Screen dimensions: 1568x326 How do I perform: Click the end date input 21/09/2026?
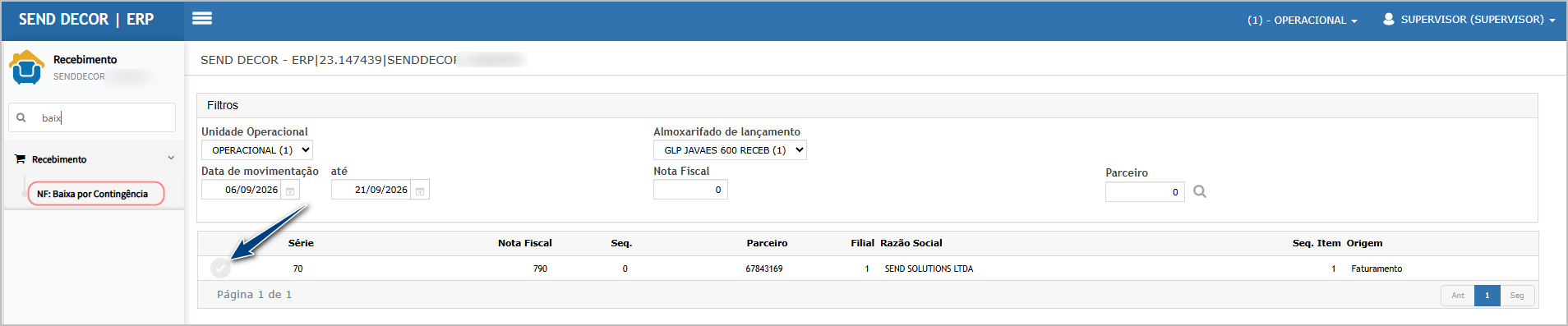(x=371, y=190)
